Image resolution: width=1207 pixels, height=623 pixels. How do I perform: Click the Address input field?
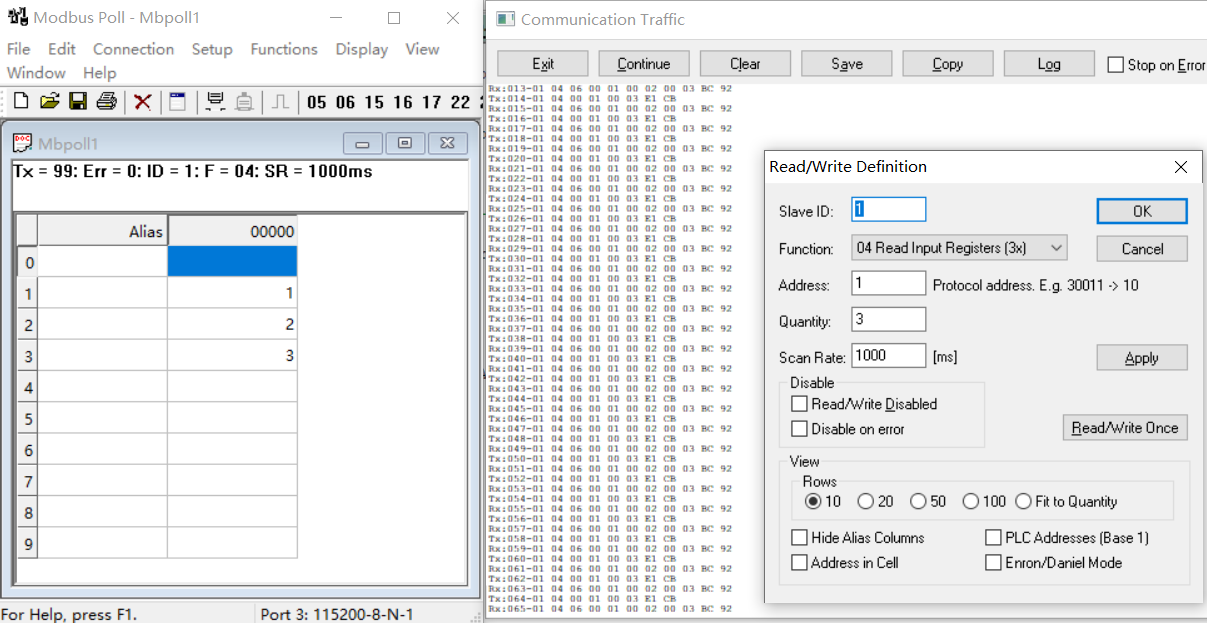tap(889, 284)
